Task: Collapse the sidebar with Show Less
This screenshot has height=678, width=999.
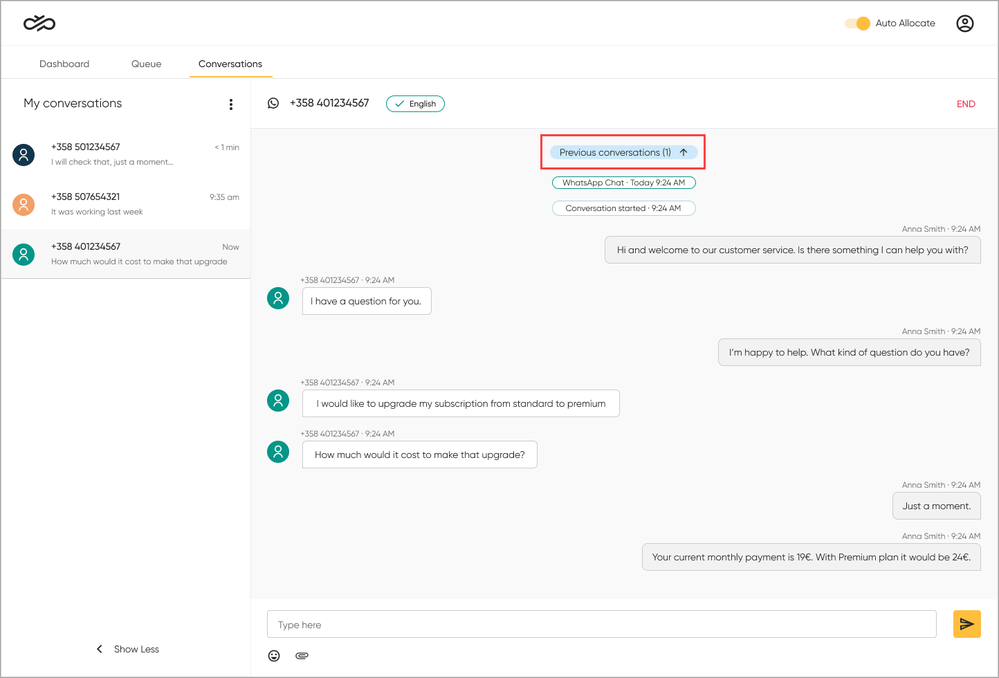Action: [127, 649]
